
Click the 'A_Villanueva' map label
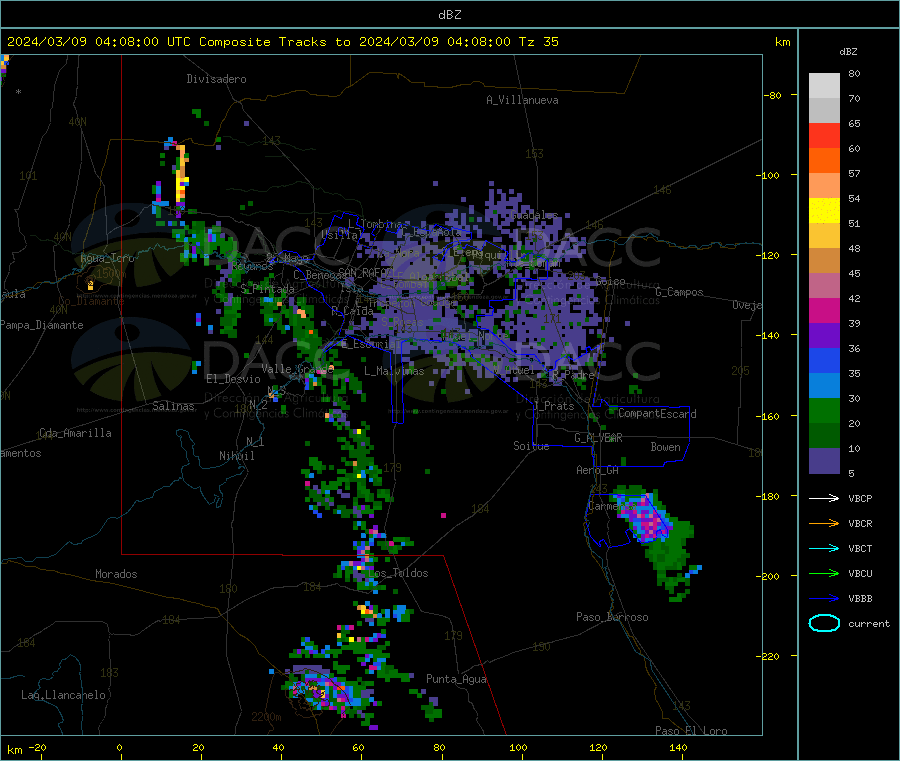coord(522,100)
